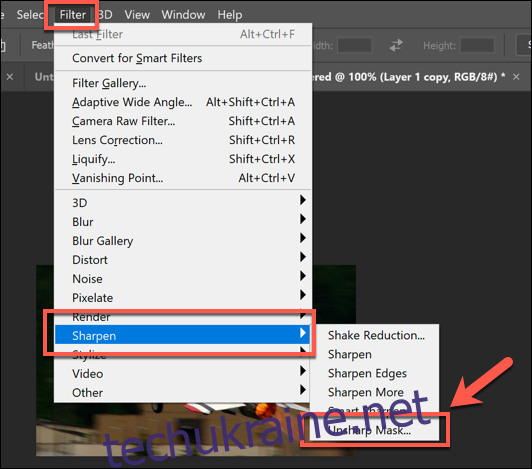
Task: Expand the Blur submenu arrow
Action: coord(303,219)
